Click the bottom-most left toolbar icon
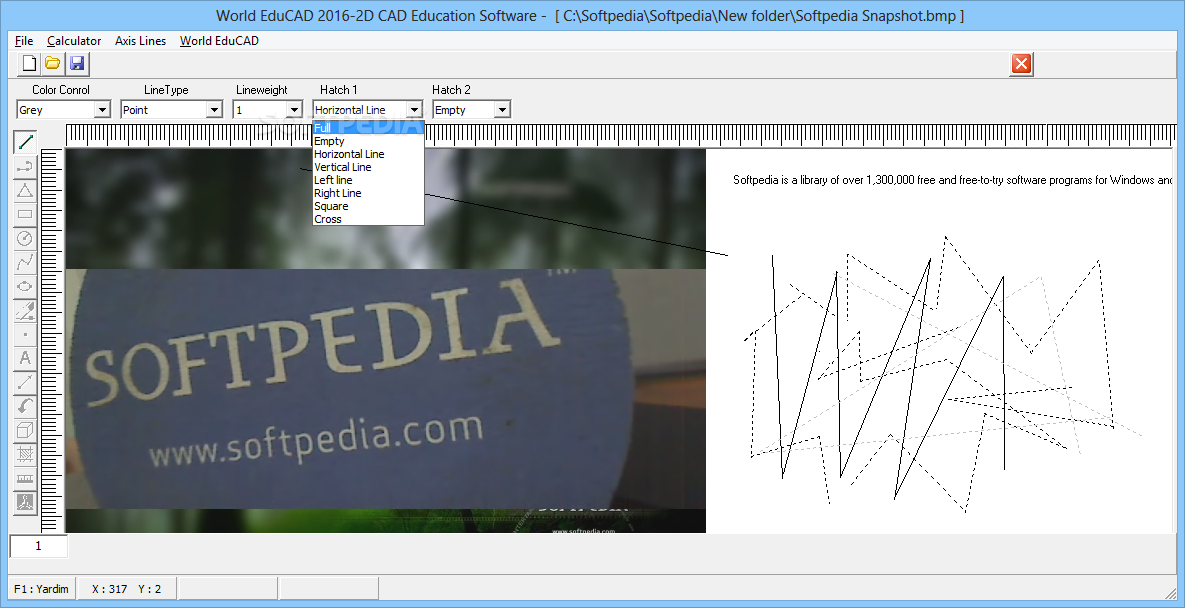This screenshot has width=1185, height=608. tap(25, 503)
